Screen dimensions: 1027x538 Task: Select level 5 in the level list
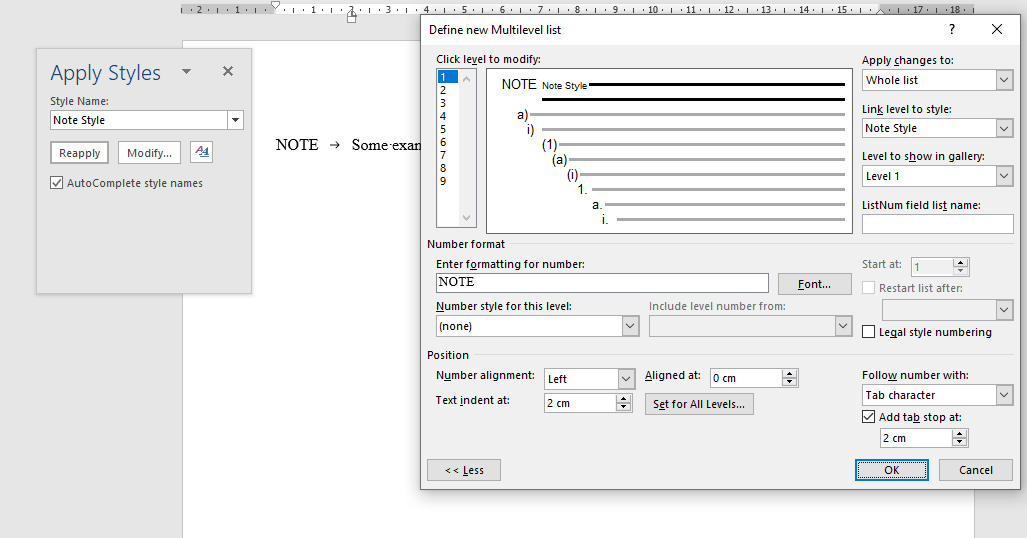448,129
